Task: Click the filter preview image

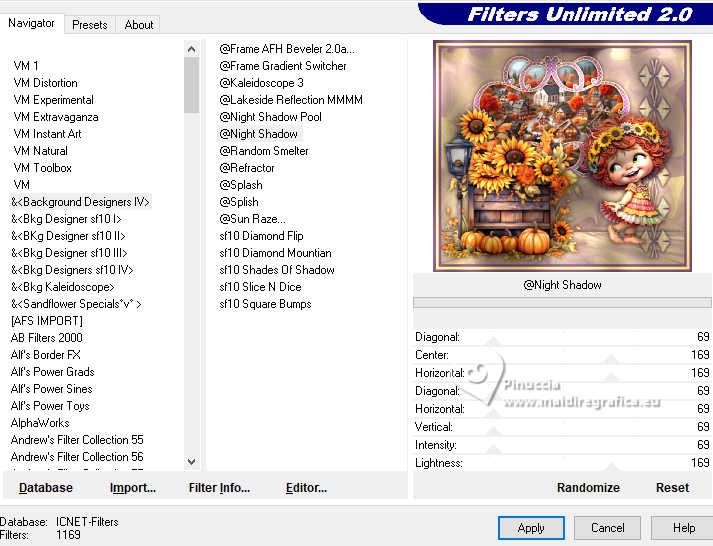Action: point(562,156)
